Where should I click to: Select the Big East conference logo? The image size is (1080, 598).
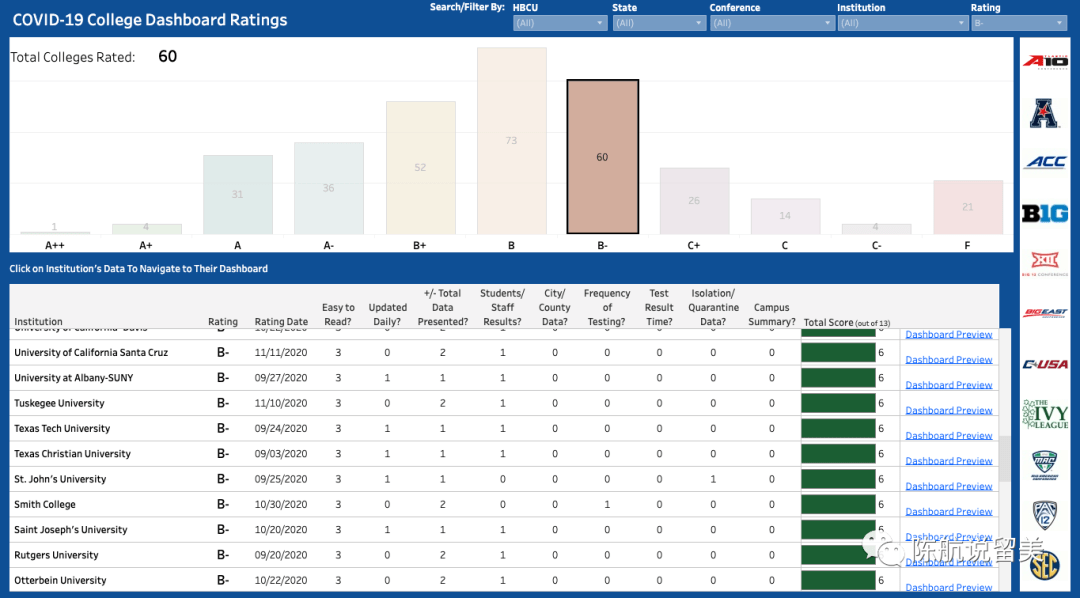pos(1045,313)
